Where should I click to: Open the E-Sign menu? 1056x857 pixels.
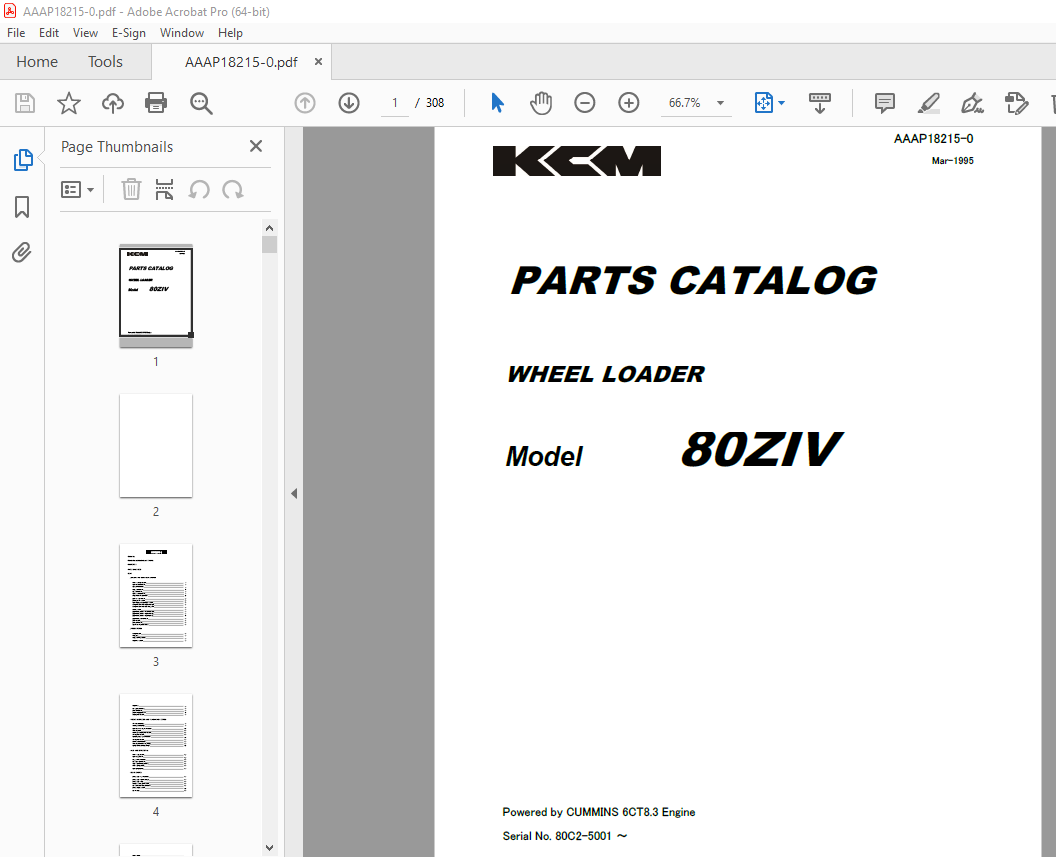[129, 33]
